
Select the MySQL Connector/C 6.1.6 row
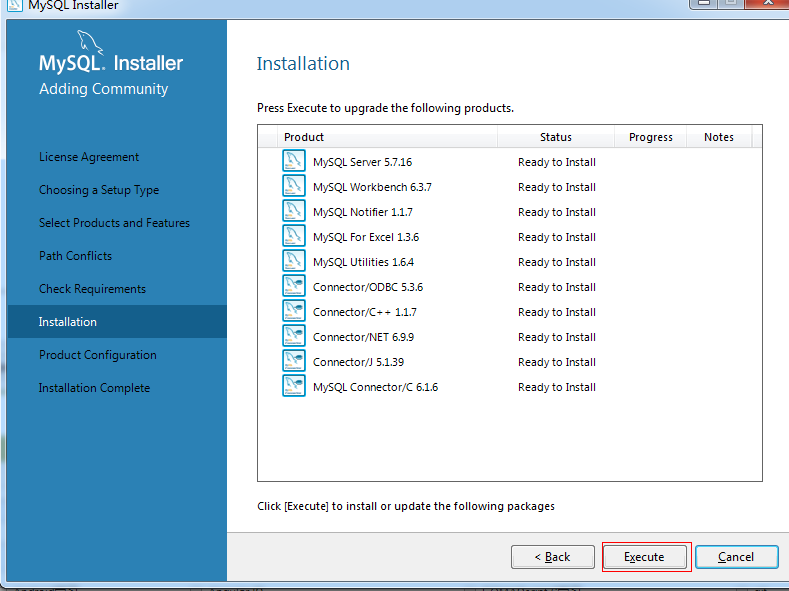tap(510, 387)
